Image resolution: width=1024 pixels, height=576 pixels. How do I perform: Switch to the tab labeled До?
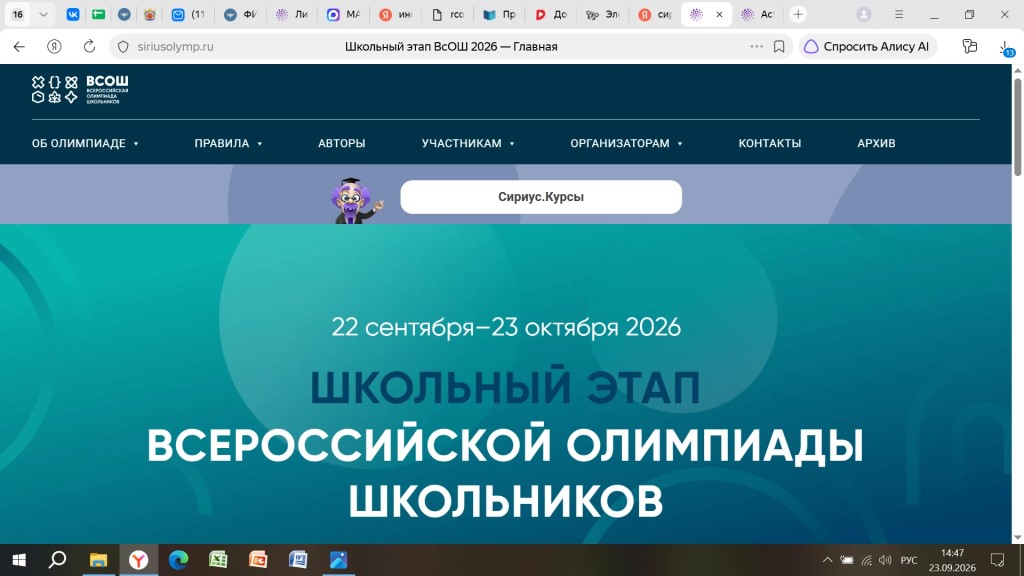click(x=551, y=14)
